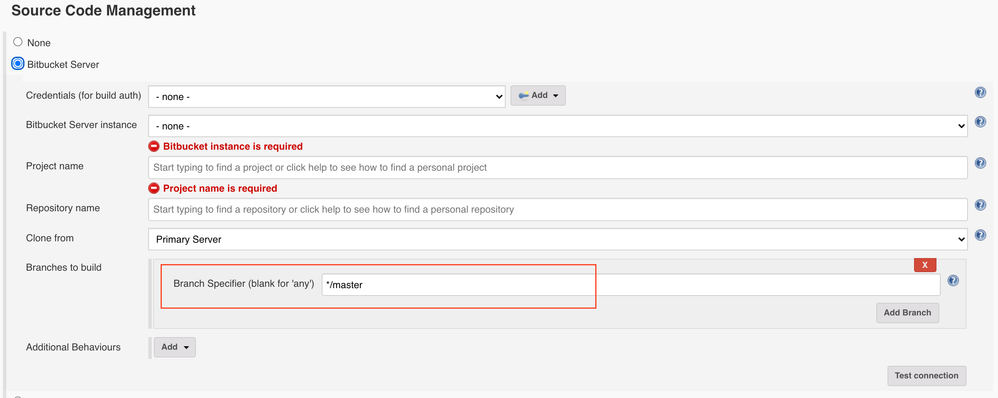
Task: Select the None radio button
Action: click(18, 42)
